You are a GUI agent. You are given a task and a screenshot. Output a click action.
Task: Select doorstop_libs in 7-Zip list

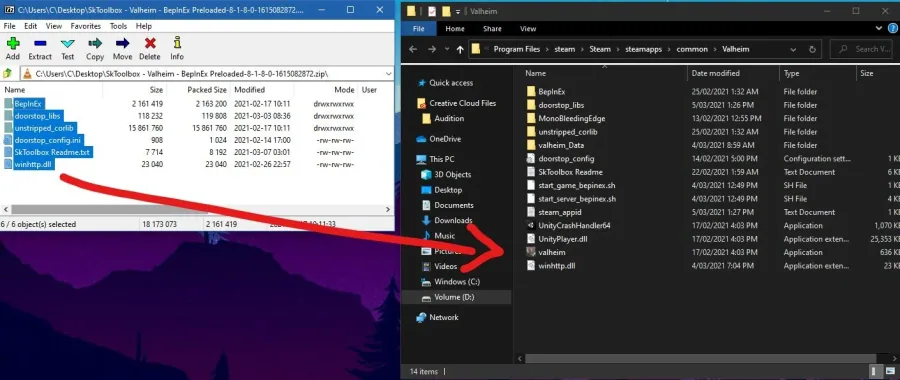coord(37,115)
